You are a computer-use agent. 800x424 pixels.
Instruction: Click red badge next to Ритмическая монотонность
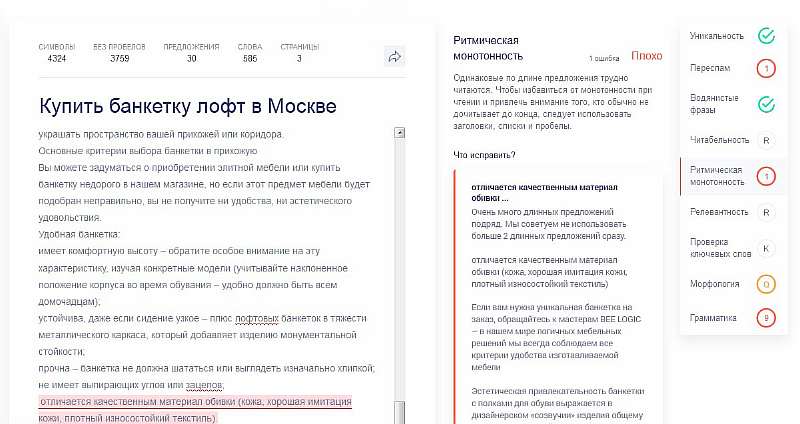(766, 177)
